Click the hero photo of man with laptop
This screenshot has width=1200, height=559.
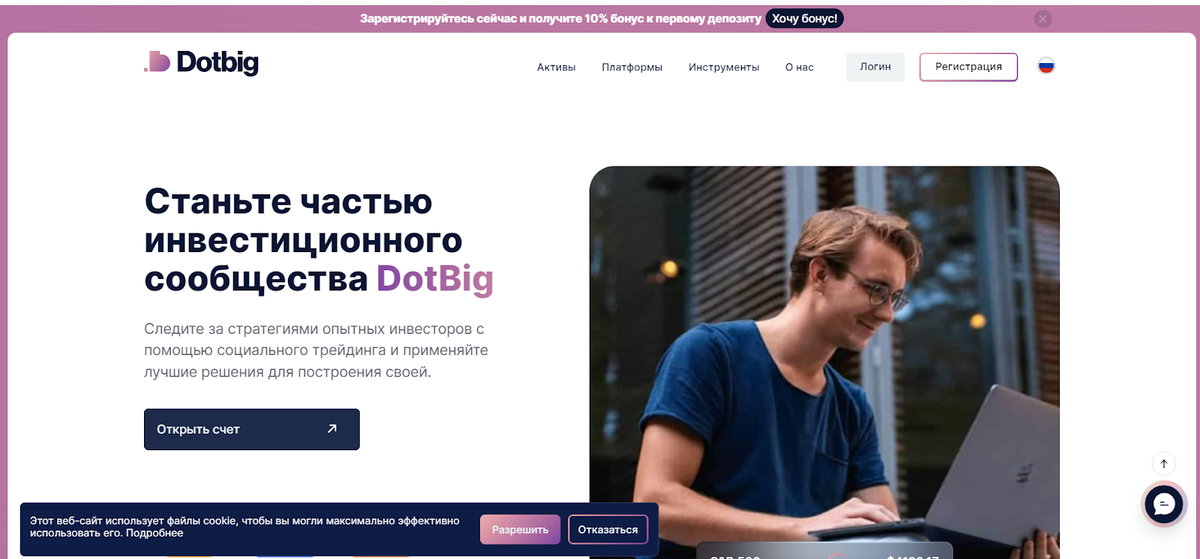click(824, 360)
